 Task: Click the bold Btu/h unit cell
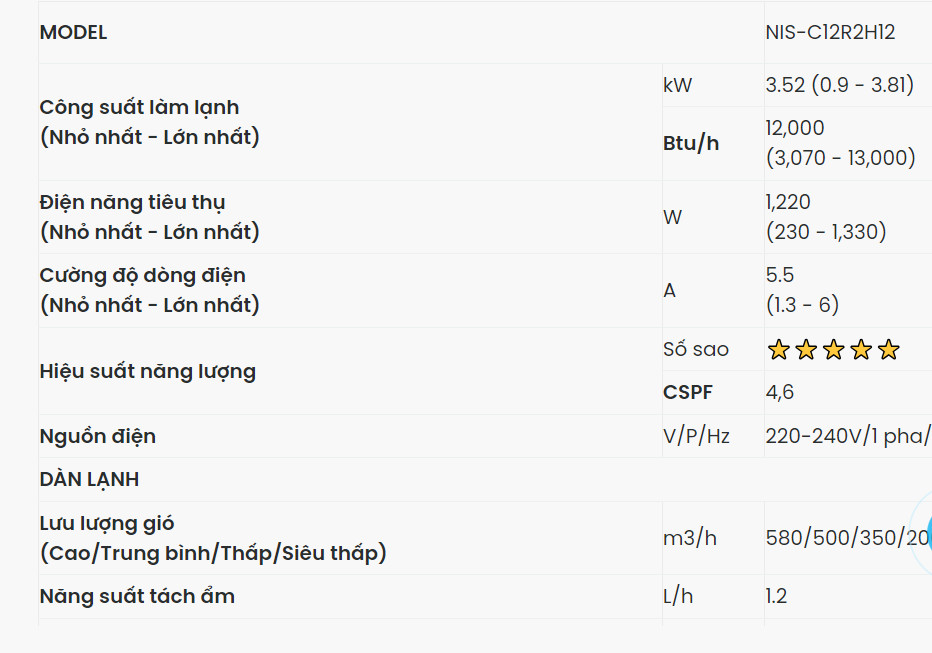691,143
